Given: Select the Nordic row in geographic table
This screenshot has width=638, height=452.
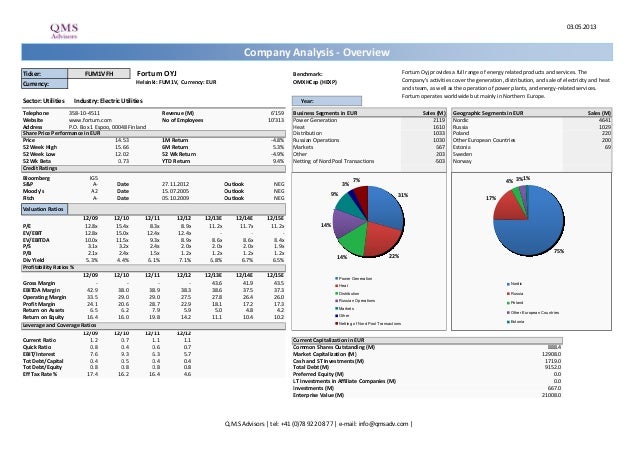Looking at the screenshot, I should tap(532, 120).
